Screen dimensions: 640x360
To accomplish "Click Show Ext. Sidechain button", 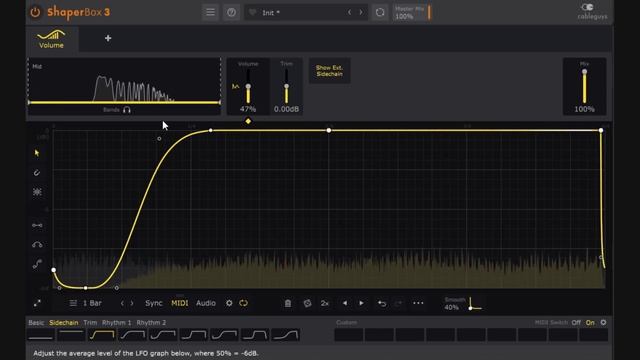I will 329,71.
